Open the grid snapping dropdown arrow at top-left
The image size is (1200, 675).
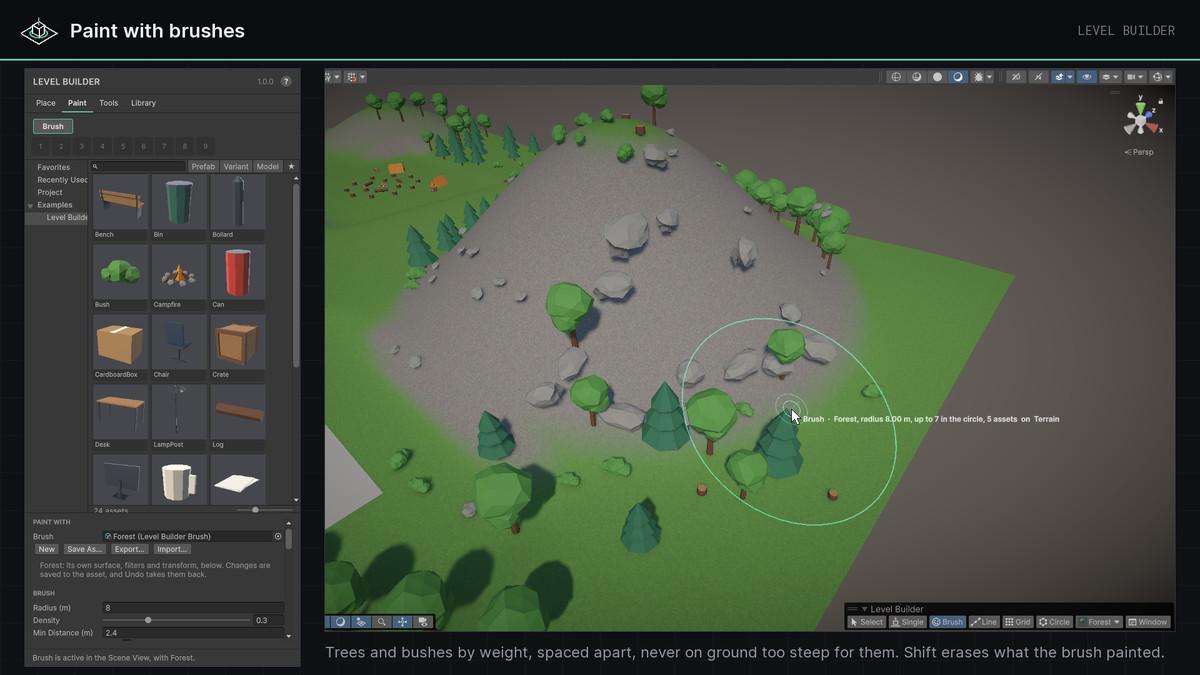pyautogui.click(x=362, y=77)
